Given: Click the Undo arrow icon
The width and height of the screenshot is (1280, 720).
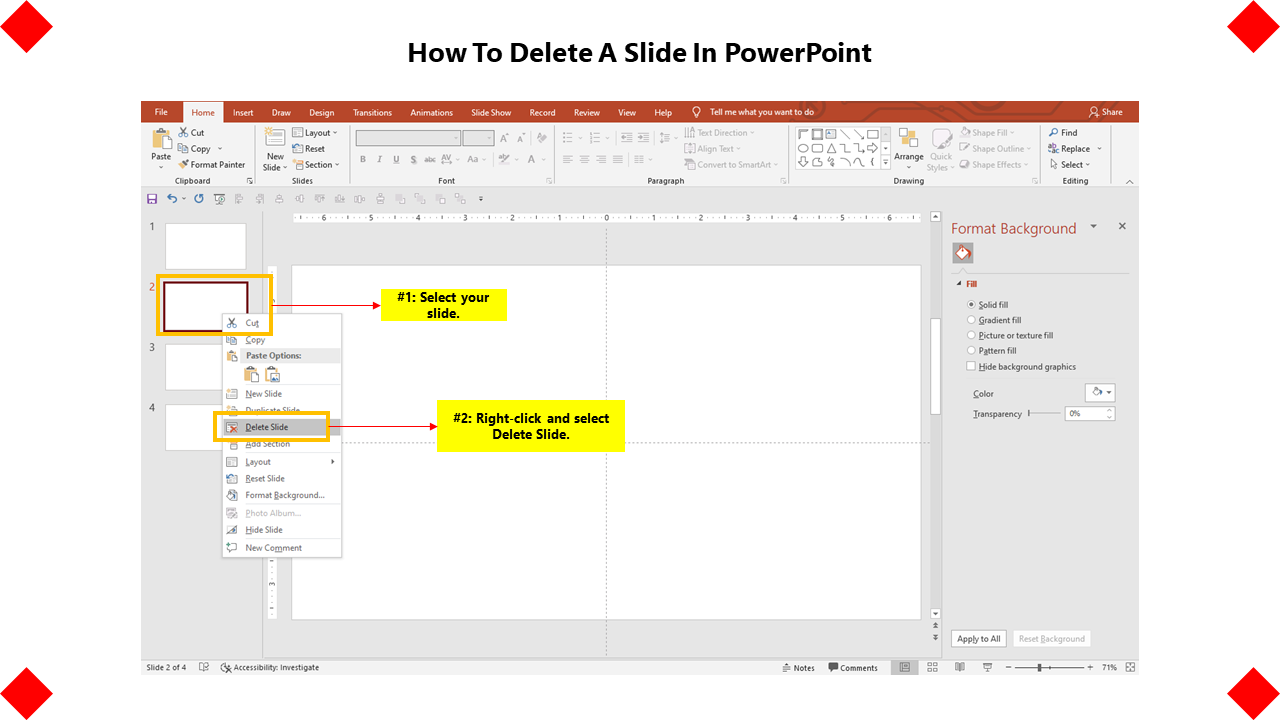Looking at the screenshot, I should (172, 199).
